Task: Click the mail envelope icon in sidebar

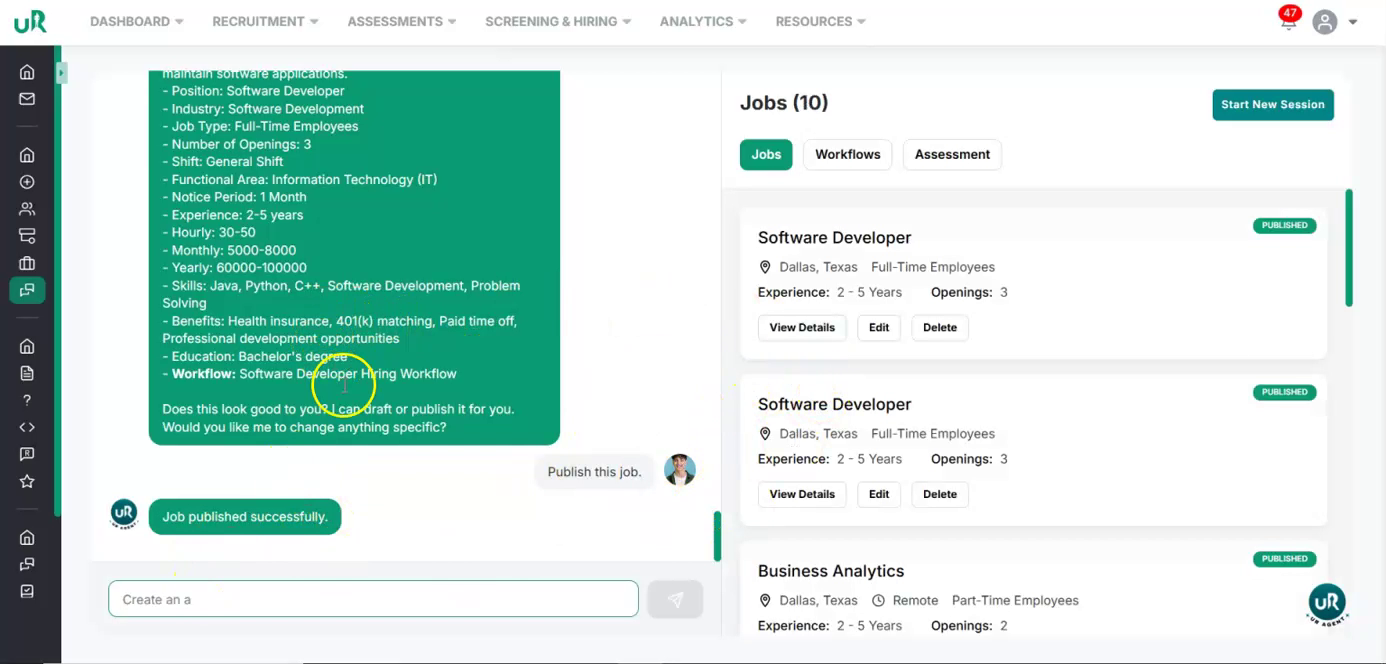Action: pos(27,99)
